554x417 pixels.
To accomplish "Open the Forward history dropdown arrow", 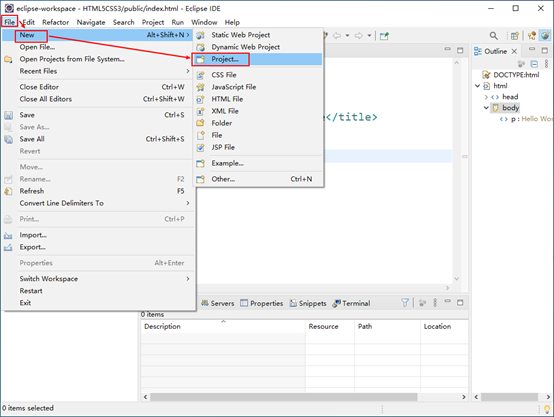I will tap(369, 36).
